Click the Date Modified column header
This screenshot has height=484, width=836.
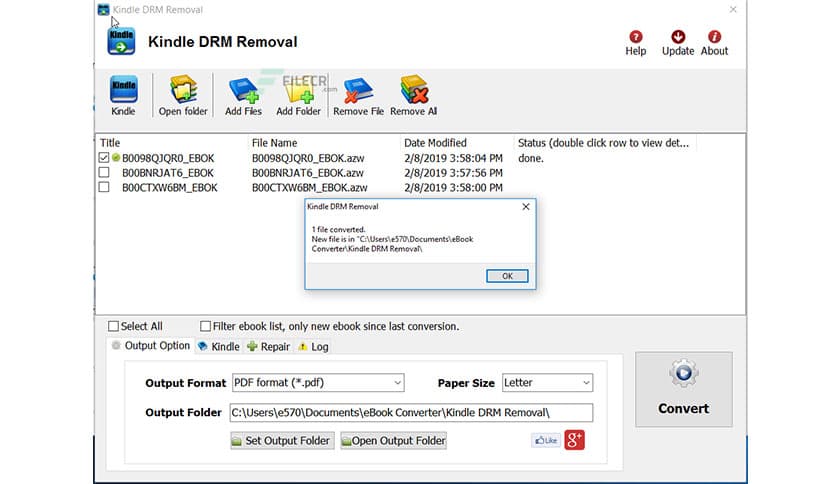(435, 143)
